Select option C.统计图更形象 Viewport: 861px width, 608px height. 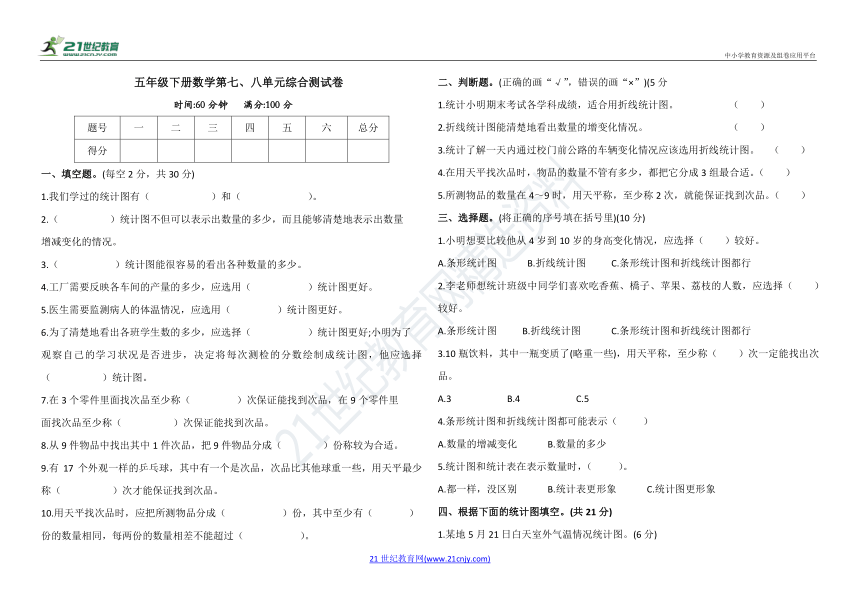[681, 489]
